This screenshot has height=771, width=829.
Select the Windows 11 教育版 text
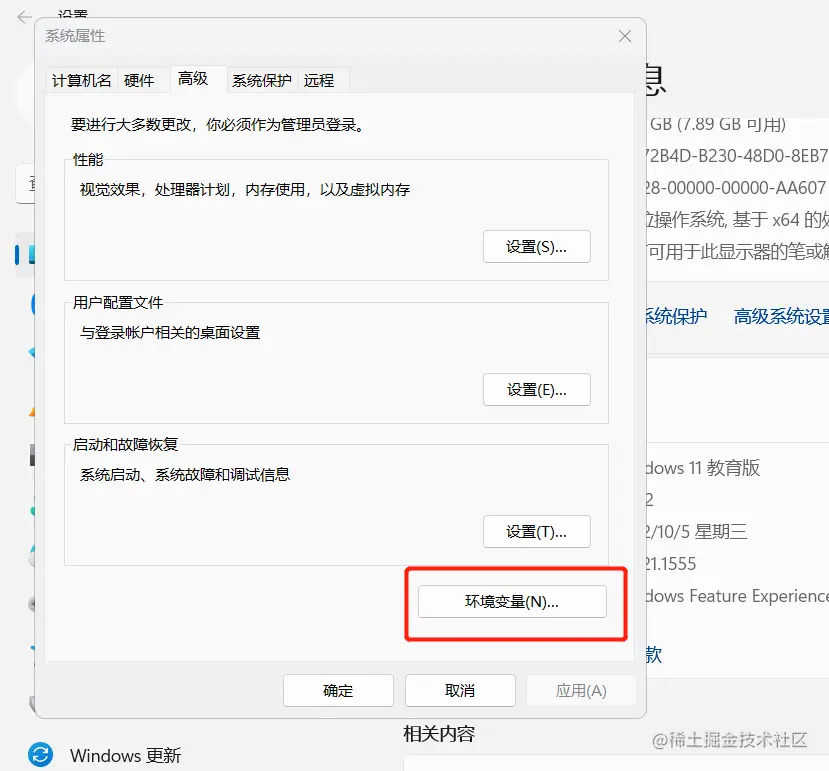click(x=703, y=468)
